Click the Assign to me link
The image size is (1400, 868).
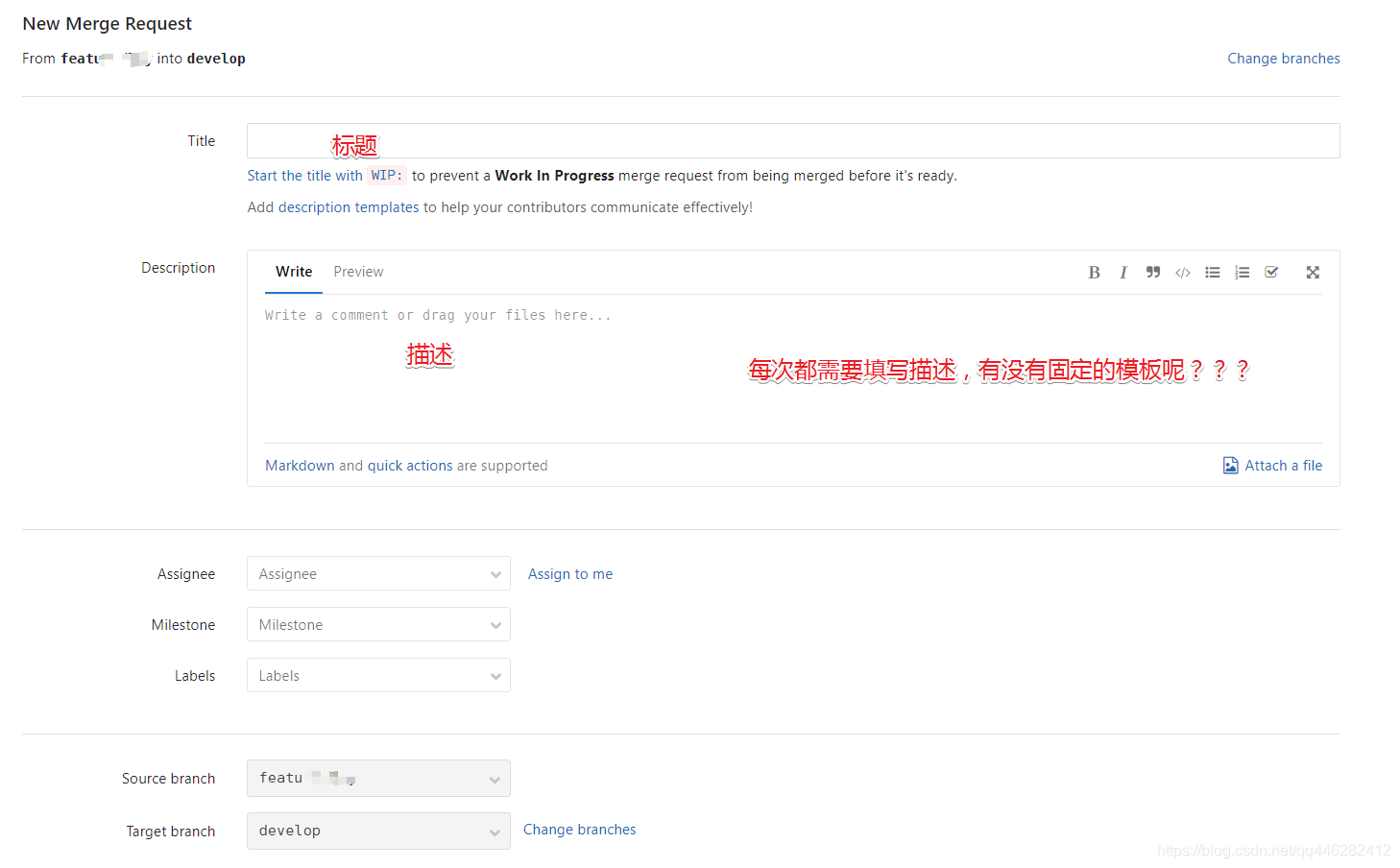tap(570, 574)
